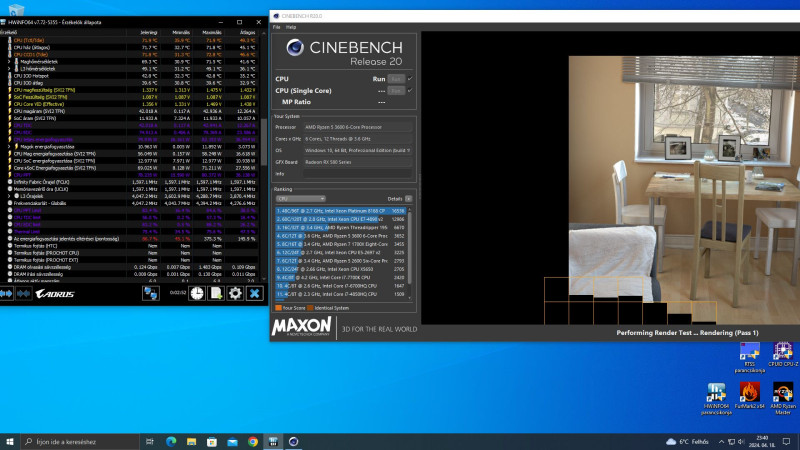Open HWiNFO64 desktop shortcut
This screenshot has height=450, width=800.
click(x=716, y=399)
